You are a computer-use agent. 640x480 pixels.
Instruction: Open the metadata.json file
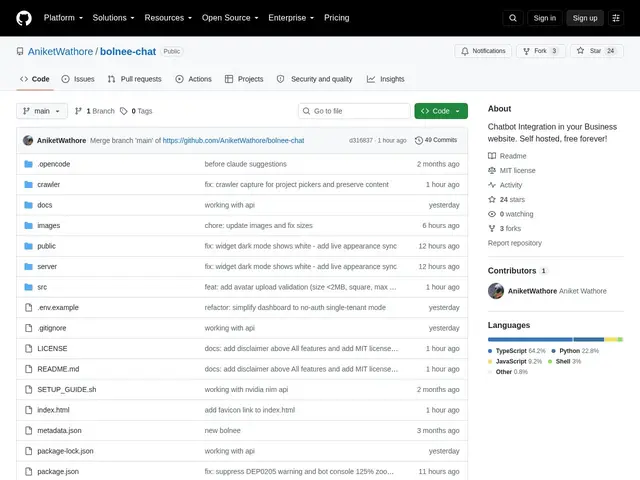tap(59, 430)
